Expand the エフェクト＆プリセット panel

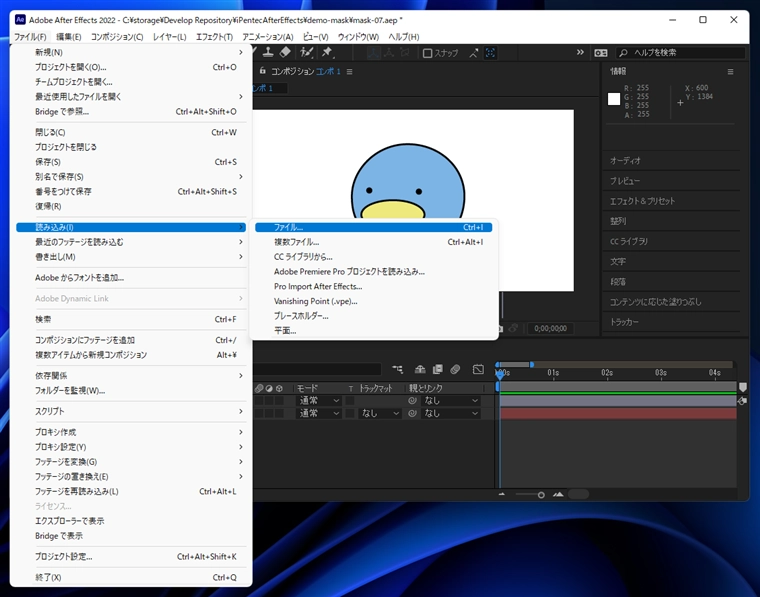tap(642, 201)
